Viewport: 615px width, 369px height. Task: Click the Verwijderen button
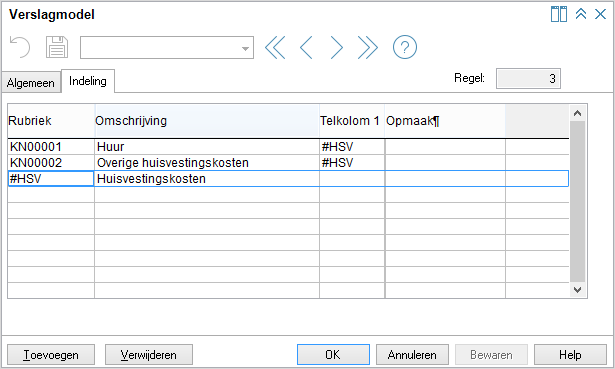coord(149,354)
